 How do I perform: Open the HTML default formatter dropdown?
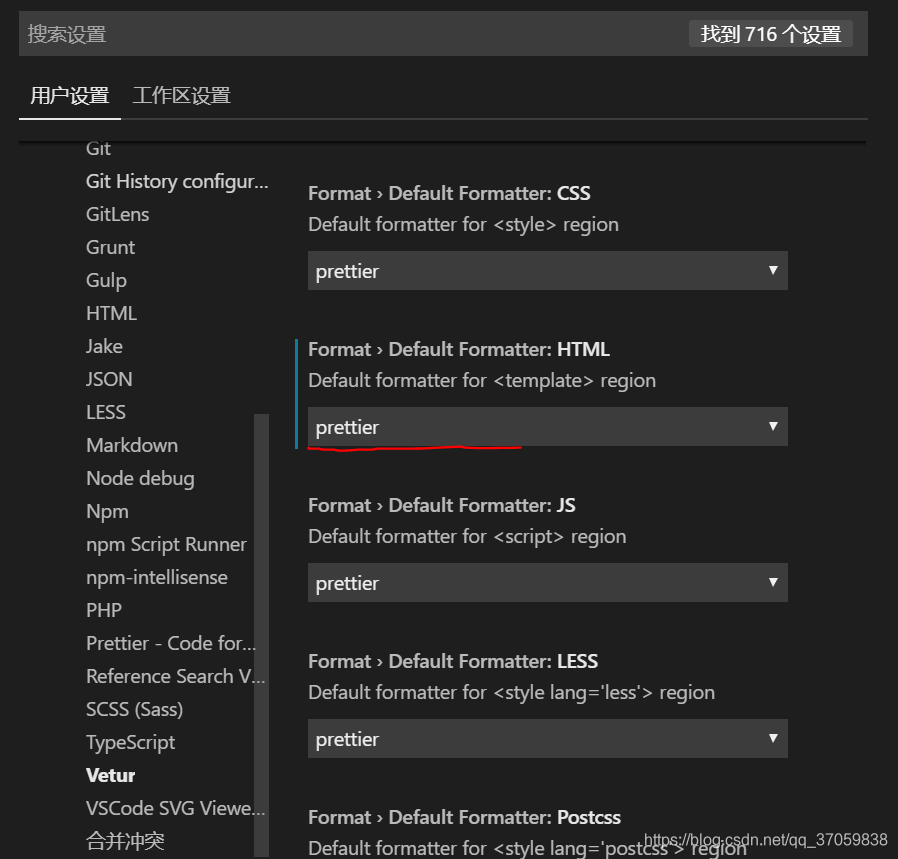548,427
